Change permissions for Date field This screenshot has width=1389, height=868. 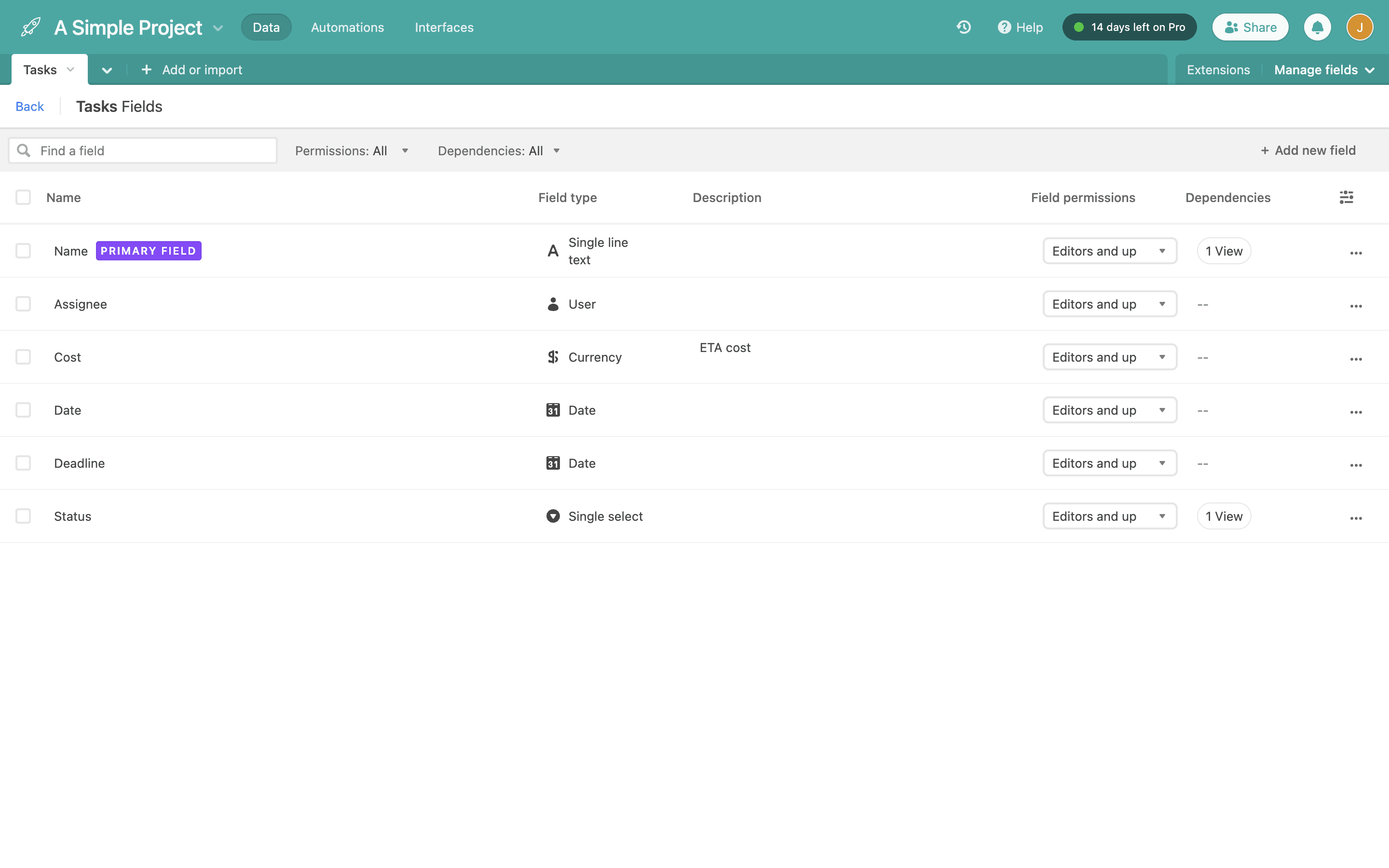(x=1109, y=410)
